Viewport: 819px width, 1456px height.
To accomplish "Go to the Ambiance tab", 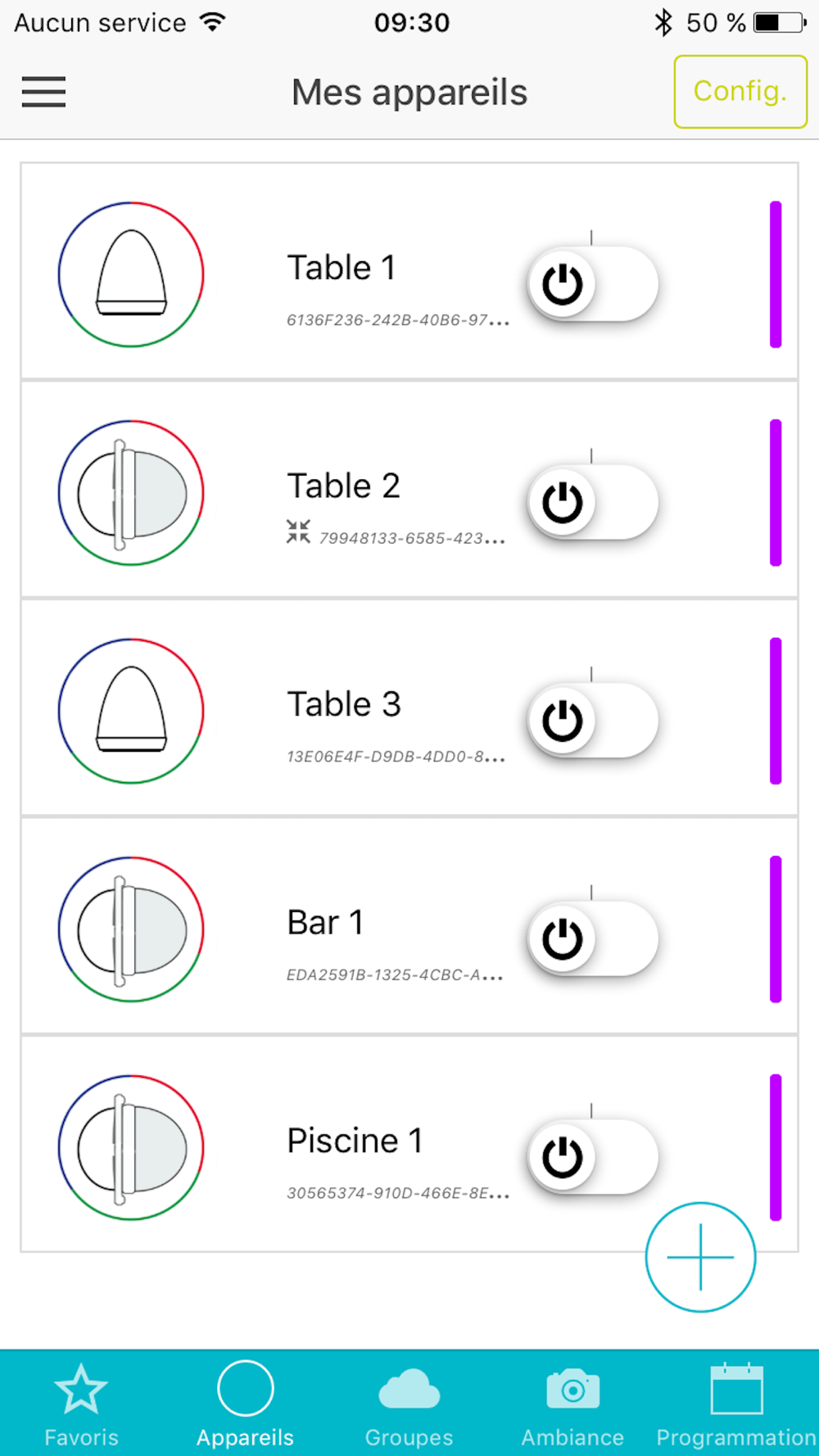I will click(572, 1404).
